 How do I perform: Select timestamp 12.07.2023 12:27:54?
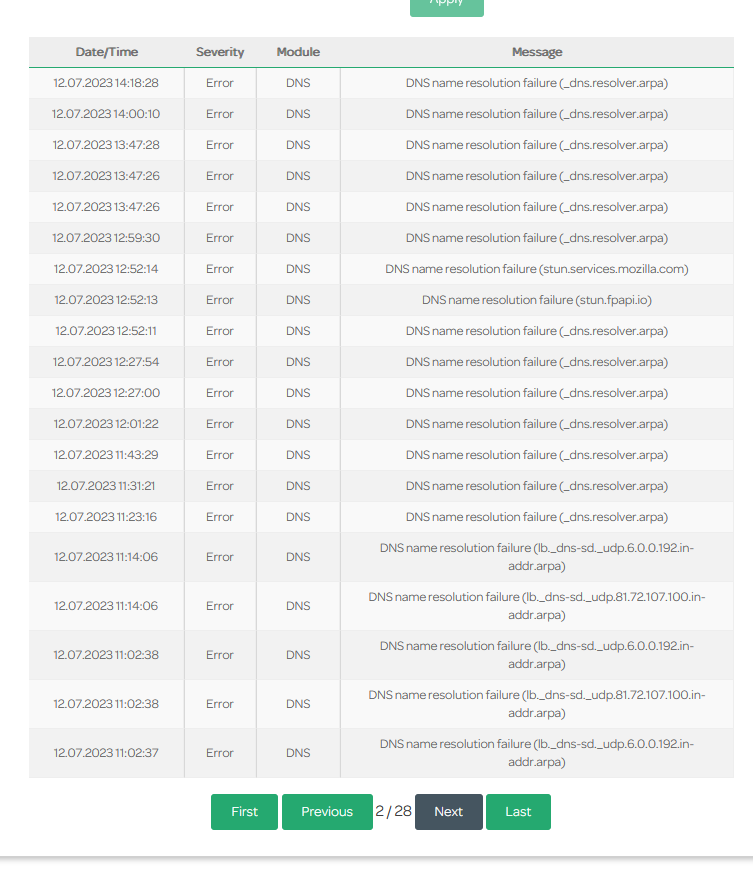pyautogui.click(x=106, y=362)
